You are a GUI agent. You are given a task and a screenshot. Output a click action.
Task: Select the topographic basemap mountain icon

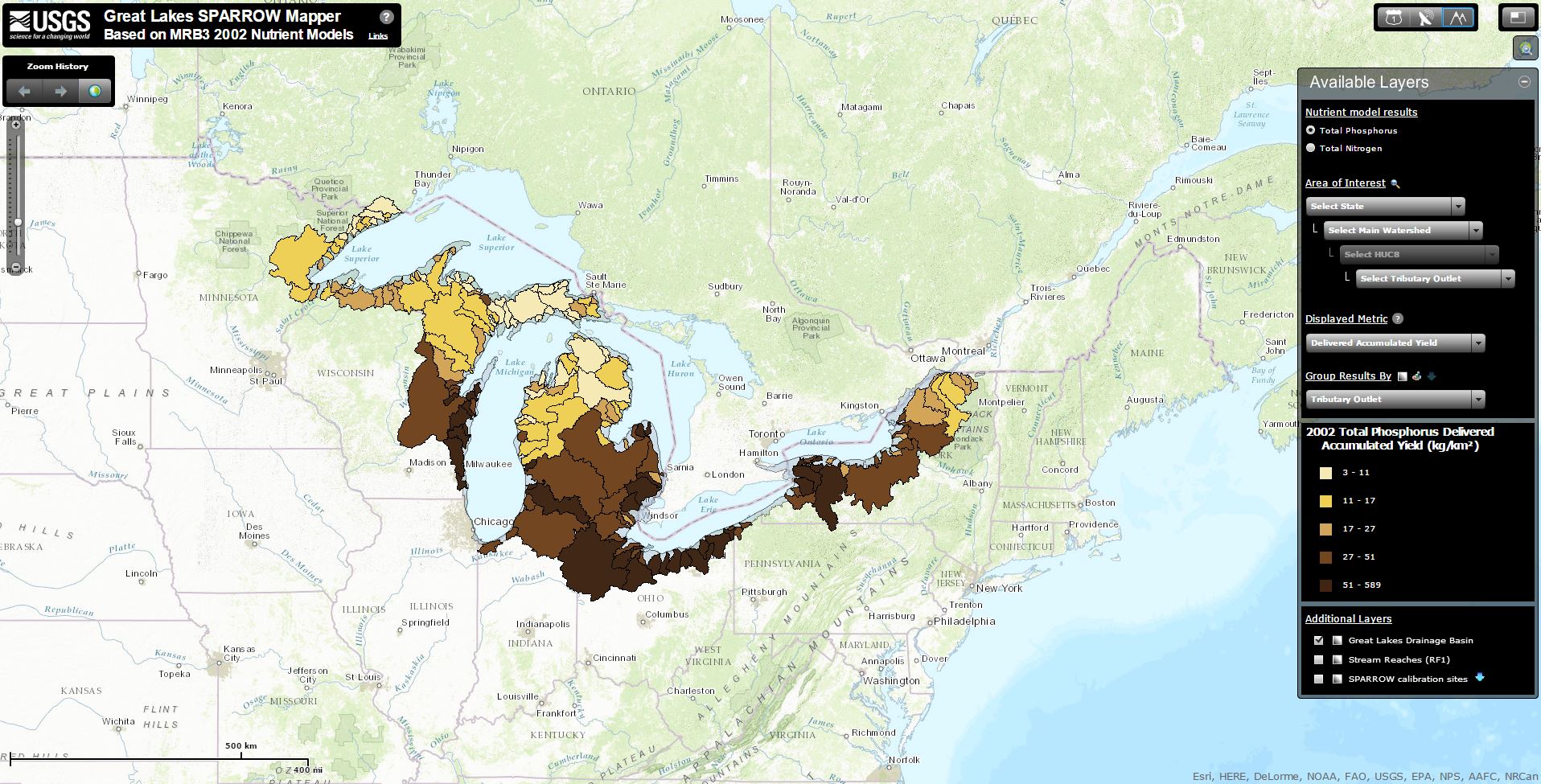[x=1458, y=18]
